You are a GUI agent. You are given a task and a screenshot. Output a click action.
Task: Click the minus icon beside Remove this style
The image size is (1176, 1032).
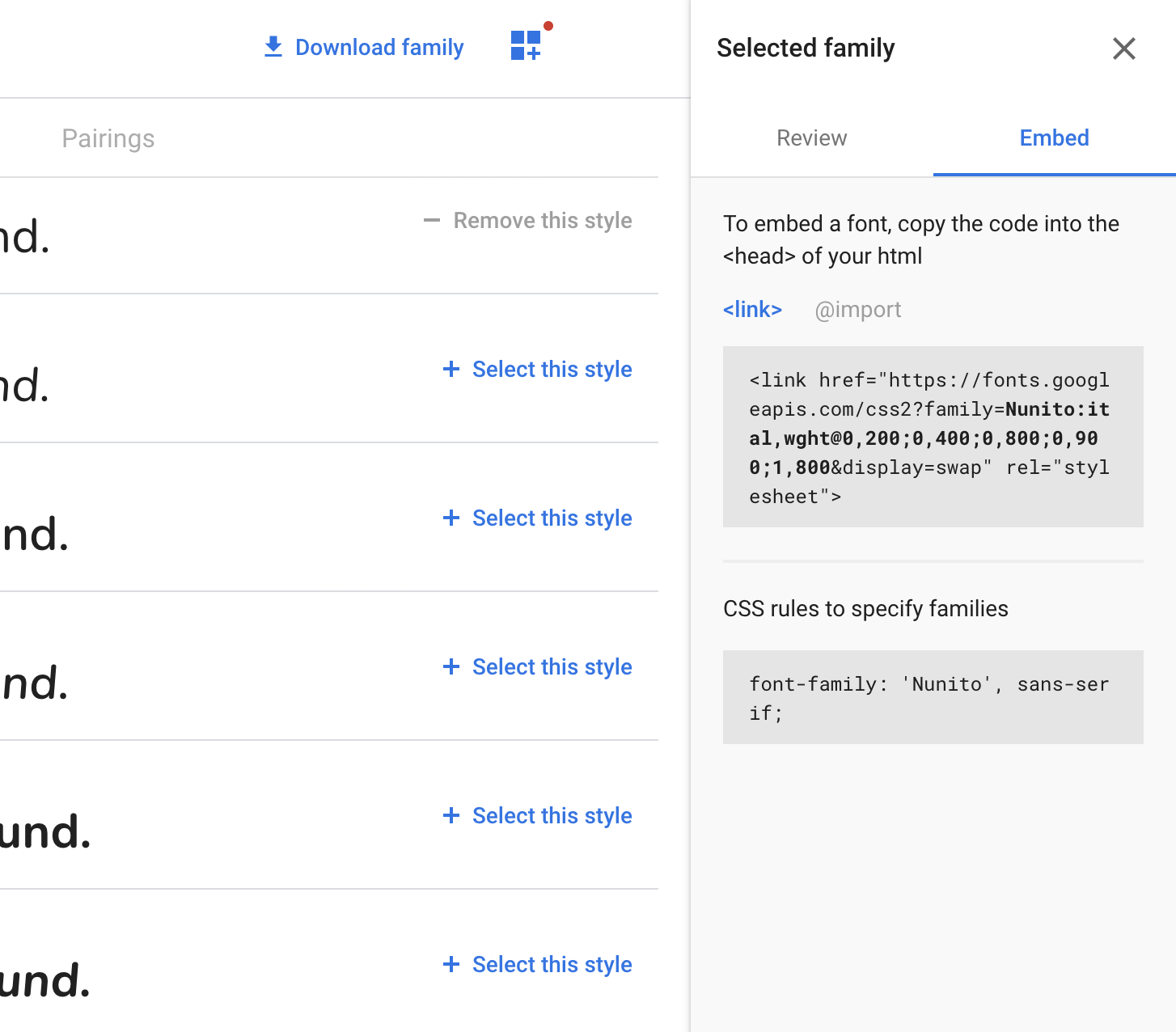[432, 220]
